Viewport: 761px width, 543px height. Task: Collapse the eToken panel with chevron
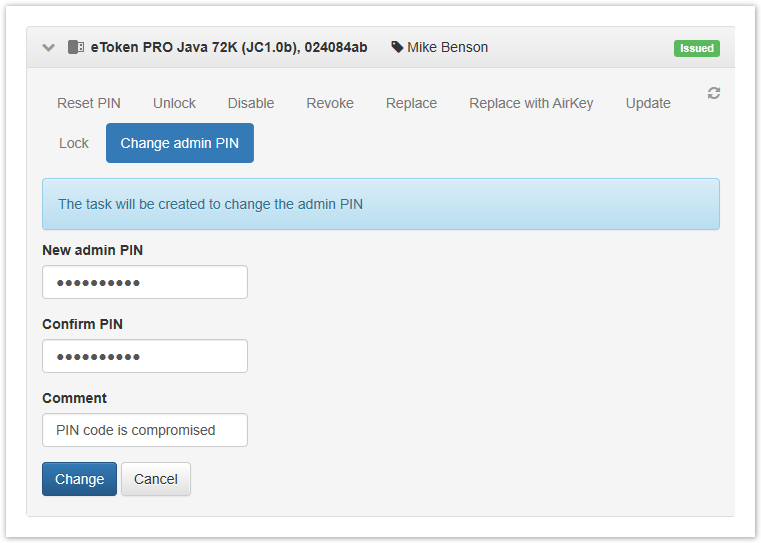(x=48, y=47)
